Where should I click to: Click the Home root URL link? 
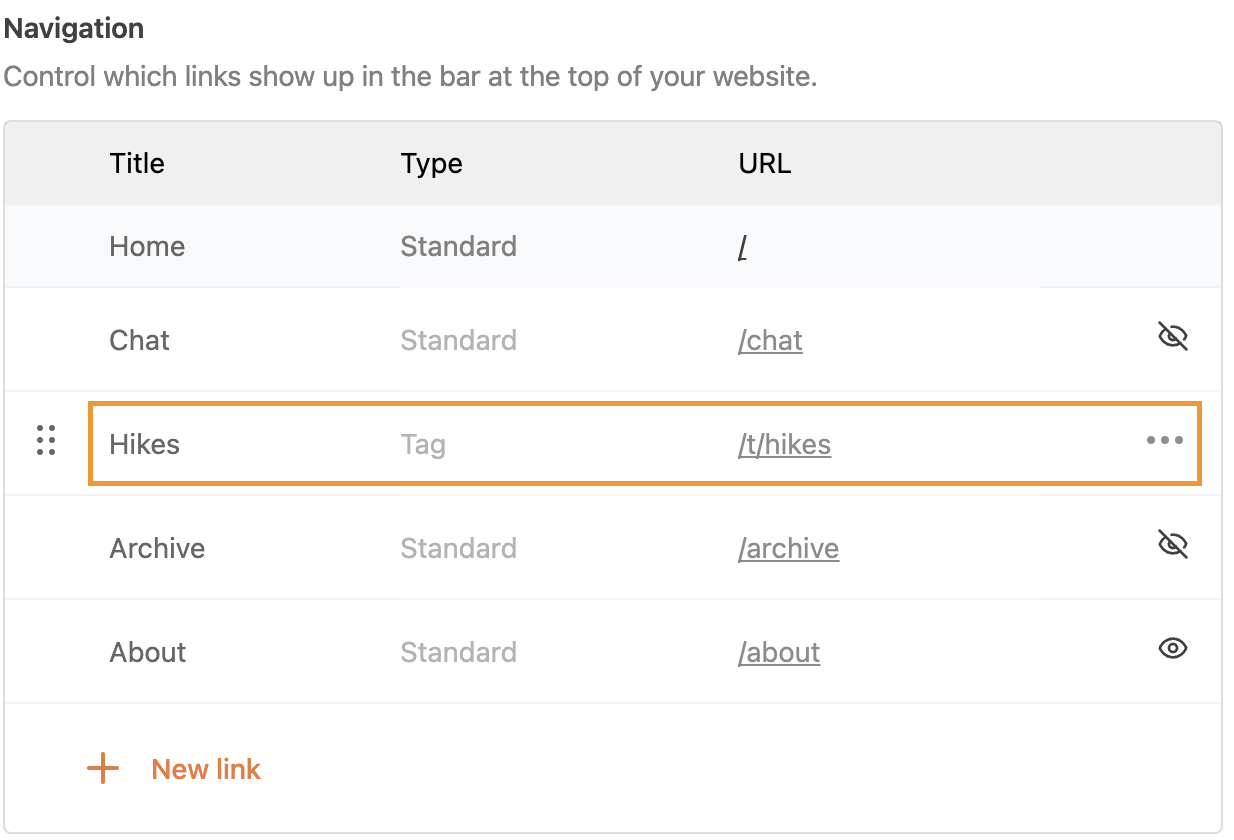tap(742, 246)
